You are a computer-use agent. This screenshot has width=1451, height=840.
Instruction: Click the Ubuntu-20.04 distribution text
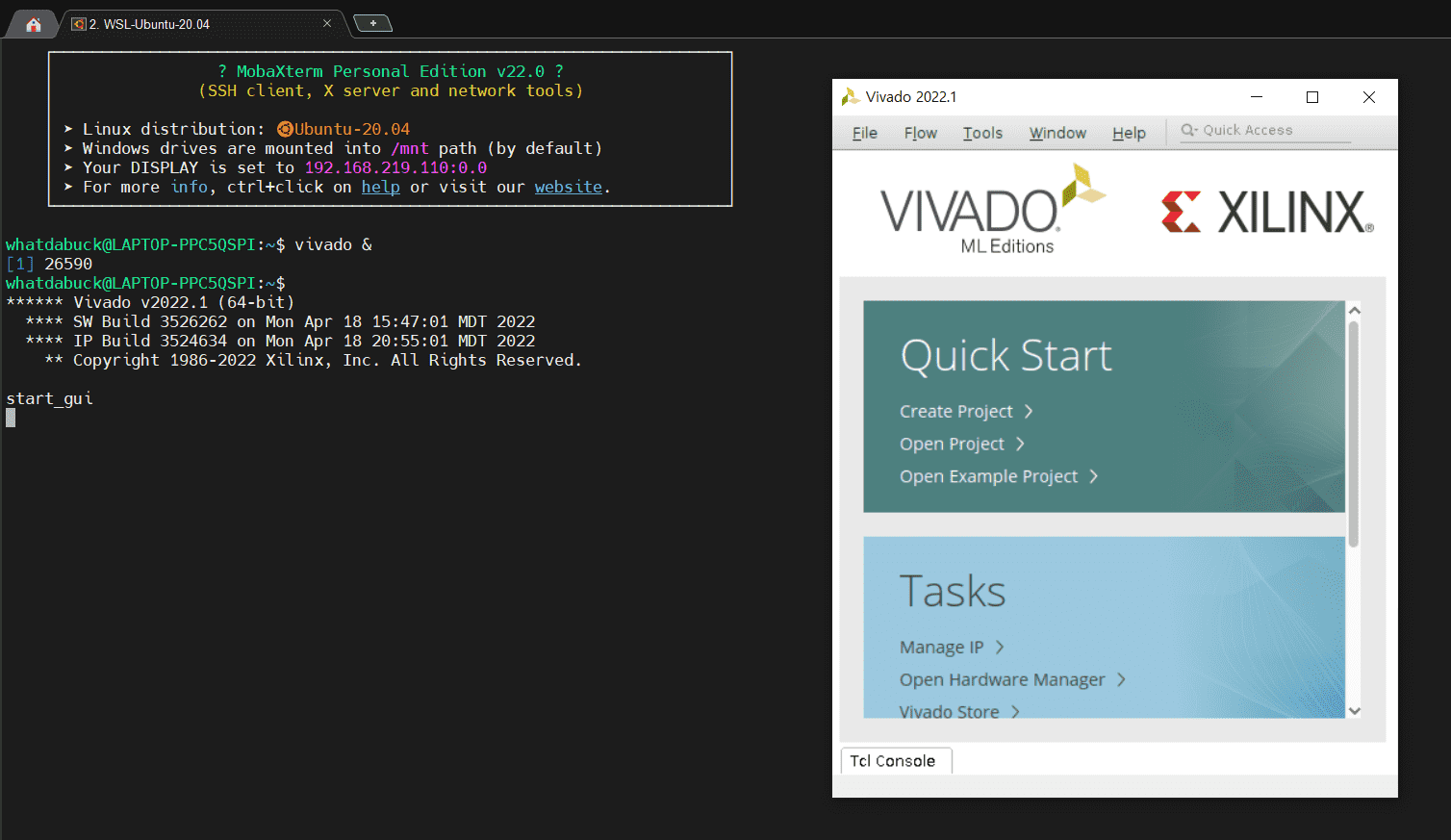tap(351, 129)
